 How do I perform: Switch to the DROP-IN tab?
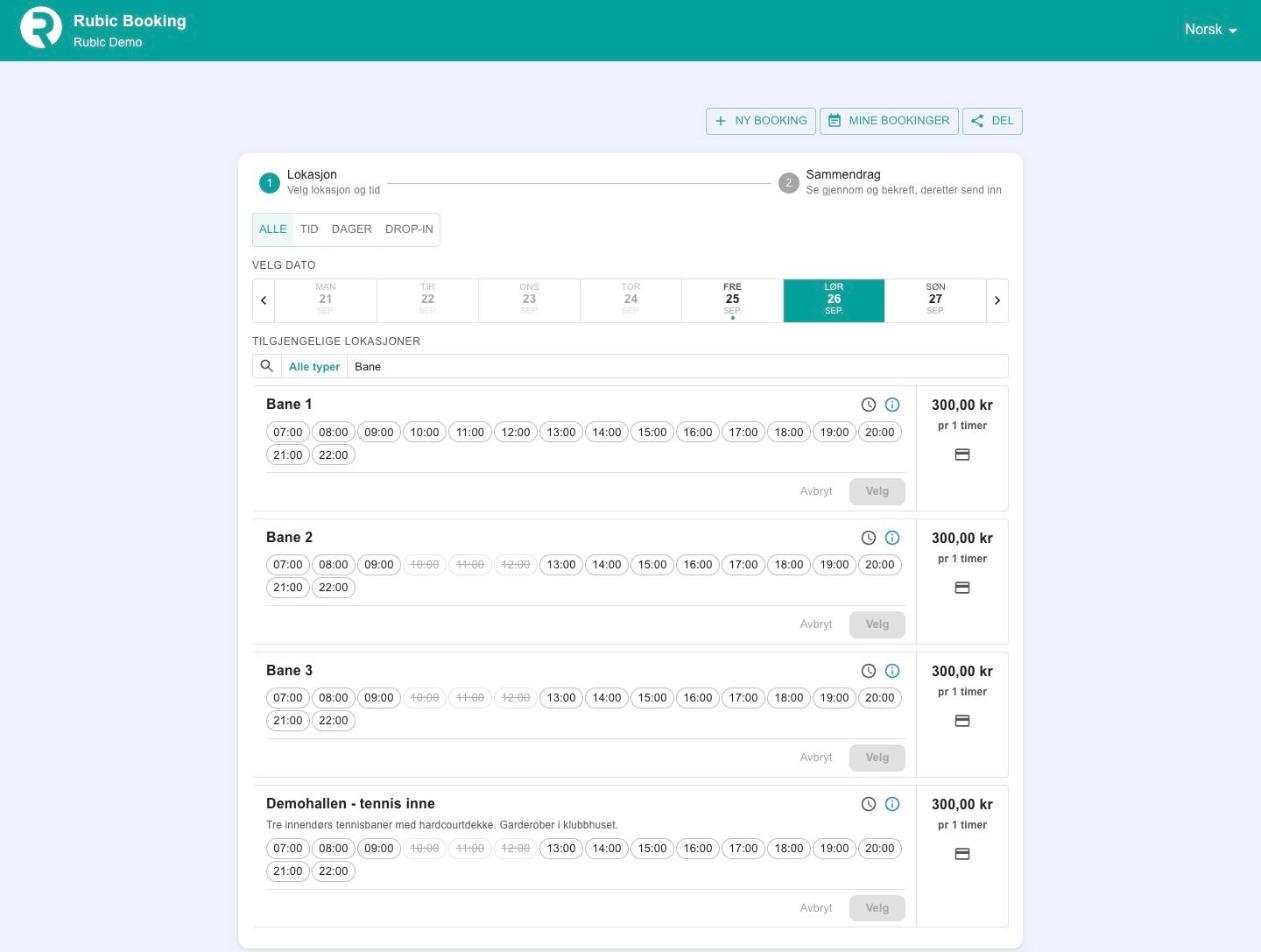pos(409,229)
